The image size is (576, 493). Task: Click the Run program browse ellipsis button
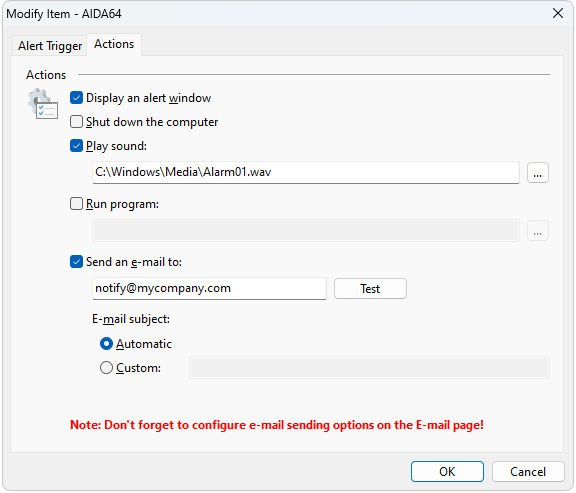click(x=537, y=231)
